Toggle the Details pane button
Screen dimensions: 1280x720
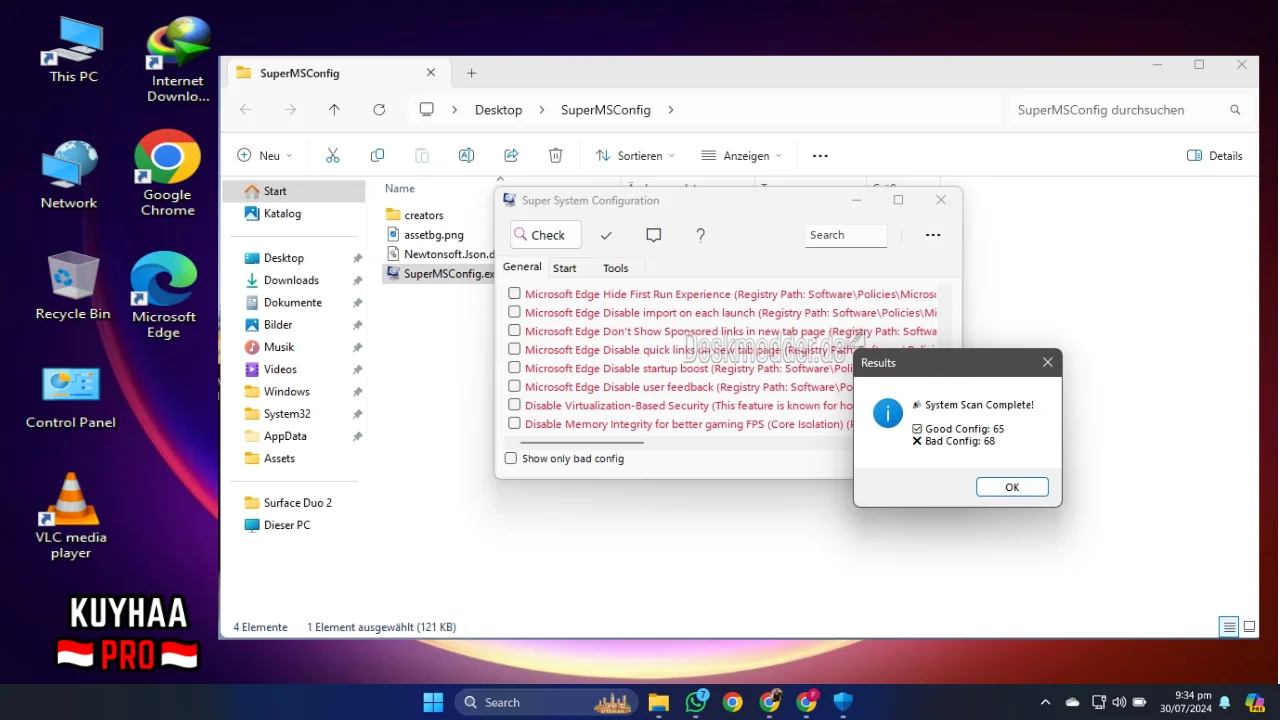tap(1214, 155)
